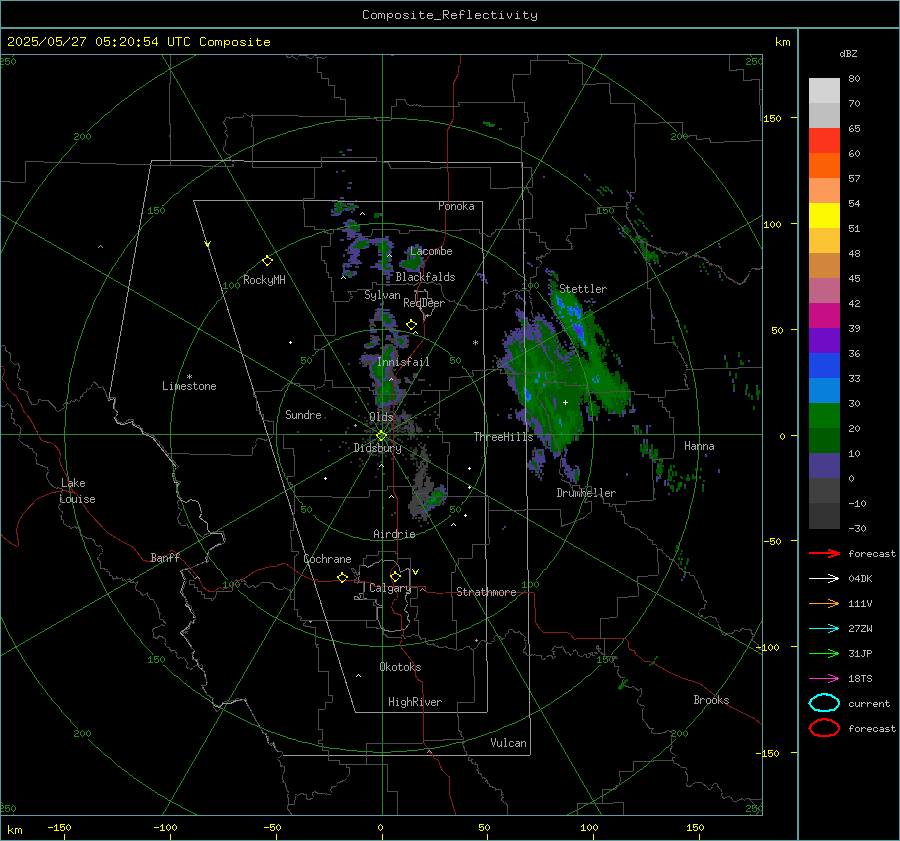Viewport: 900px width, 841px height.
Task: Click the Cochrane label
Action: click(327, 559)
